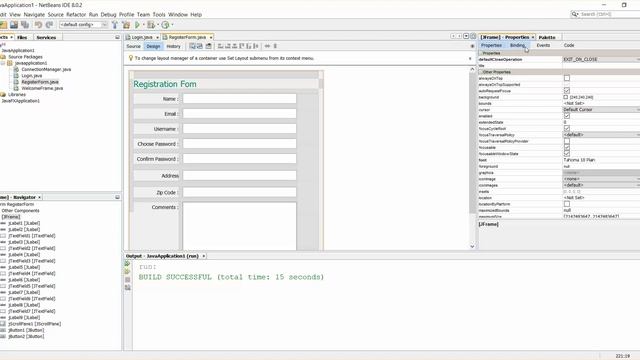Open document list dropdown near editor tabs
This screenshot has height=360, width=640.
[466, 36]
